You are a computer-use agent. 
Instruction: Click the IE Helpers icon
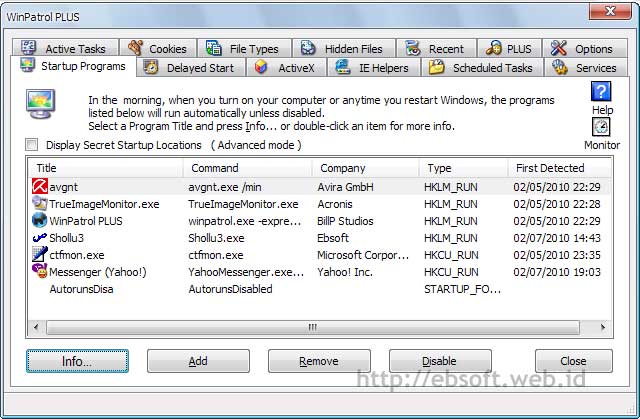coord(343,67)
